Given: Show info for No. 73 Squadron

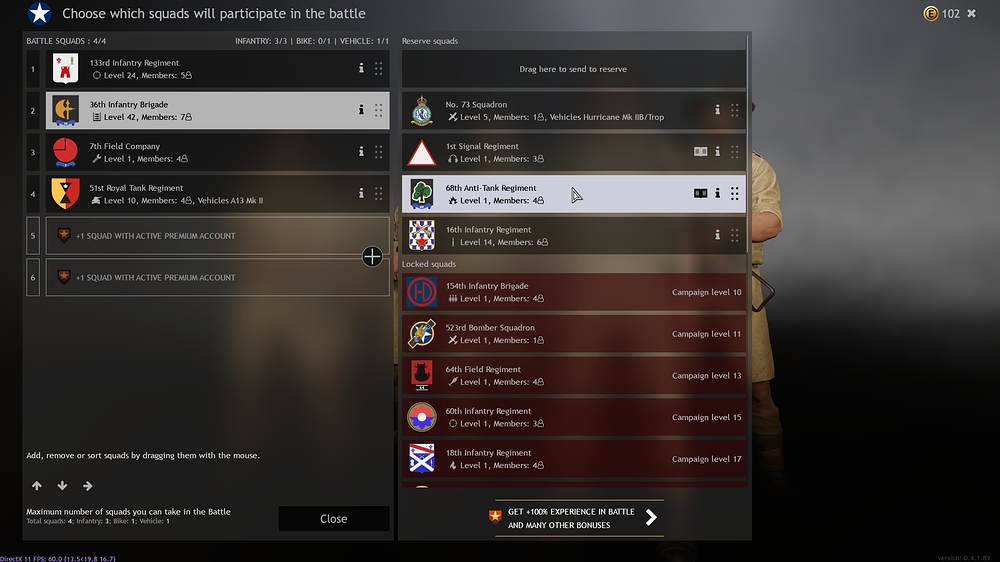Looking at the screenshot, I should tap(717, 110).
